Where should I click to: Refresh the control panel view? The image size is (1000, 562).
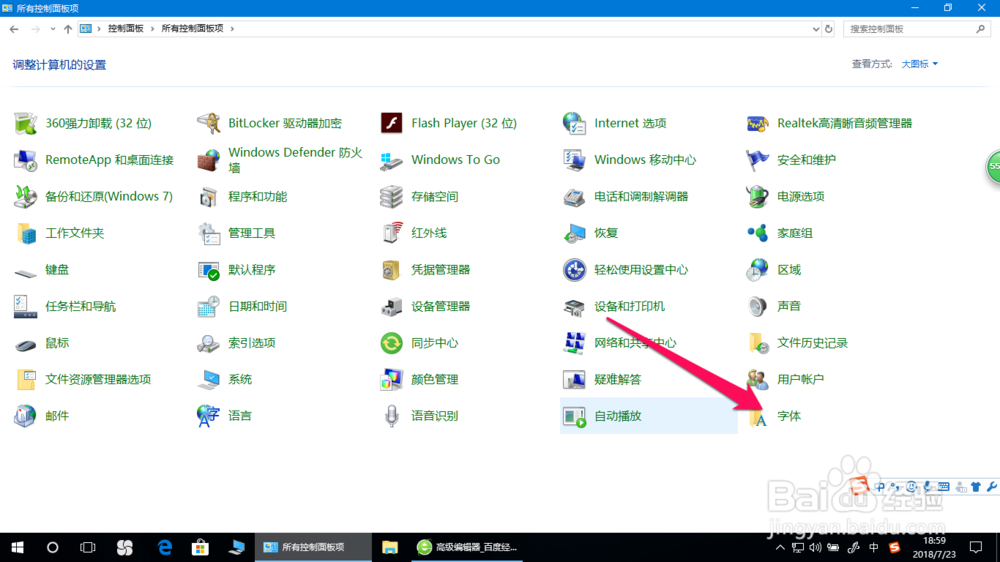[x=828, y=29]
